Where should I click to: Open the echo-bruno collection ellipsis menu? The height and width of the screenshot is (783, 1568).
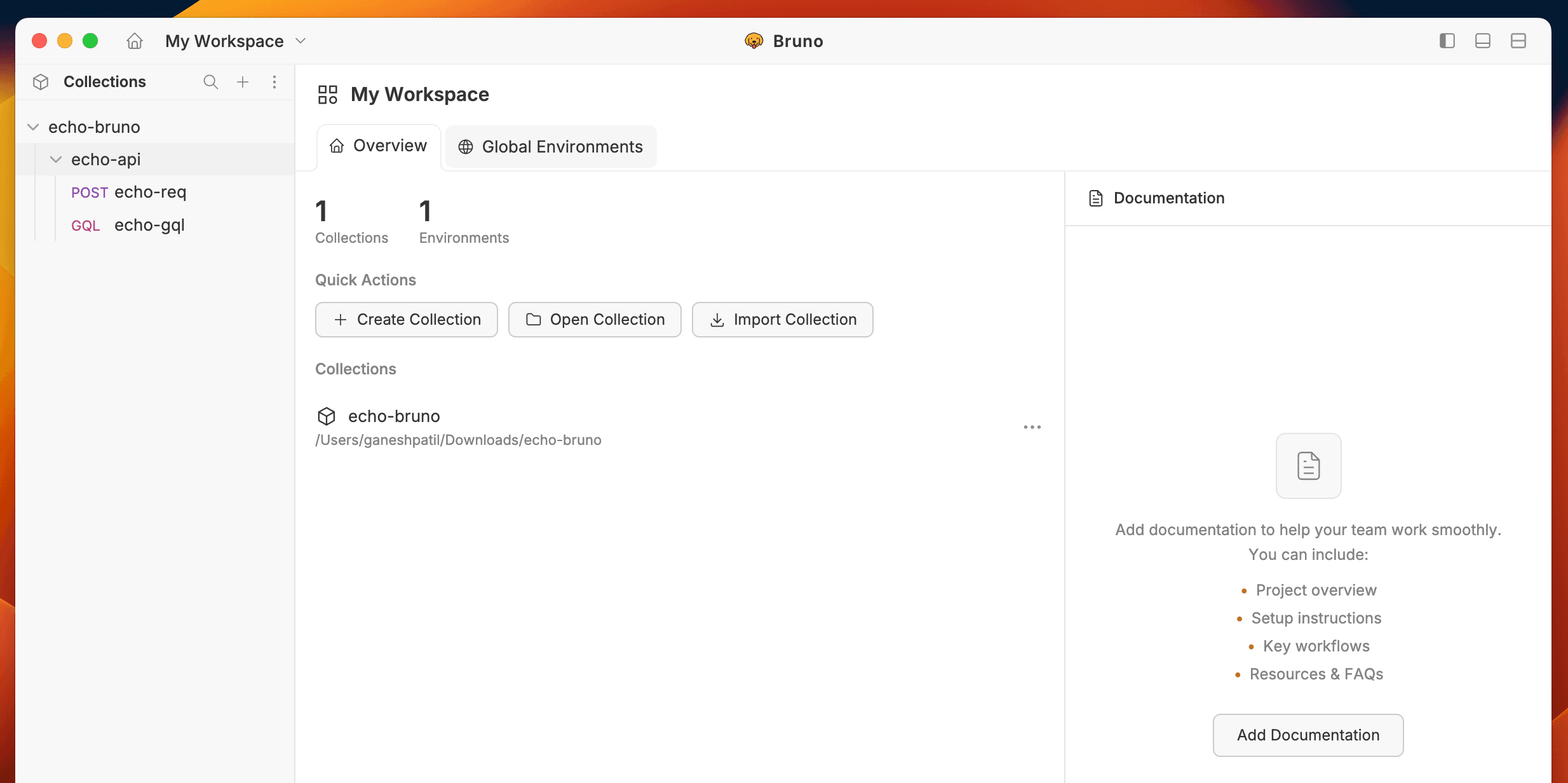pos(1032,426)
